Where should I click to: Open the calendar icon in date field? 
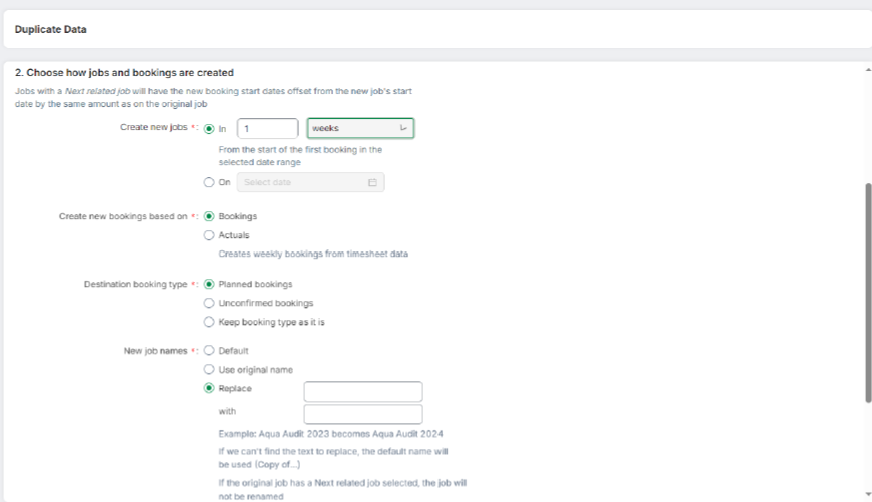pyautogui.click(x=372, y=182)
